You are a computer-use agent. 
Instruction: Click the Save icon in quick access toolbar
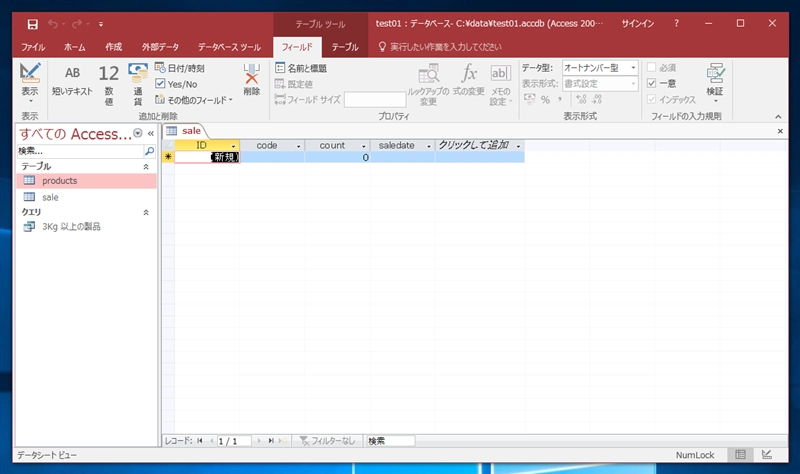coord(32,24)
